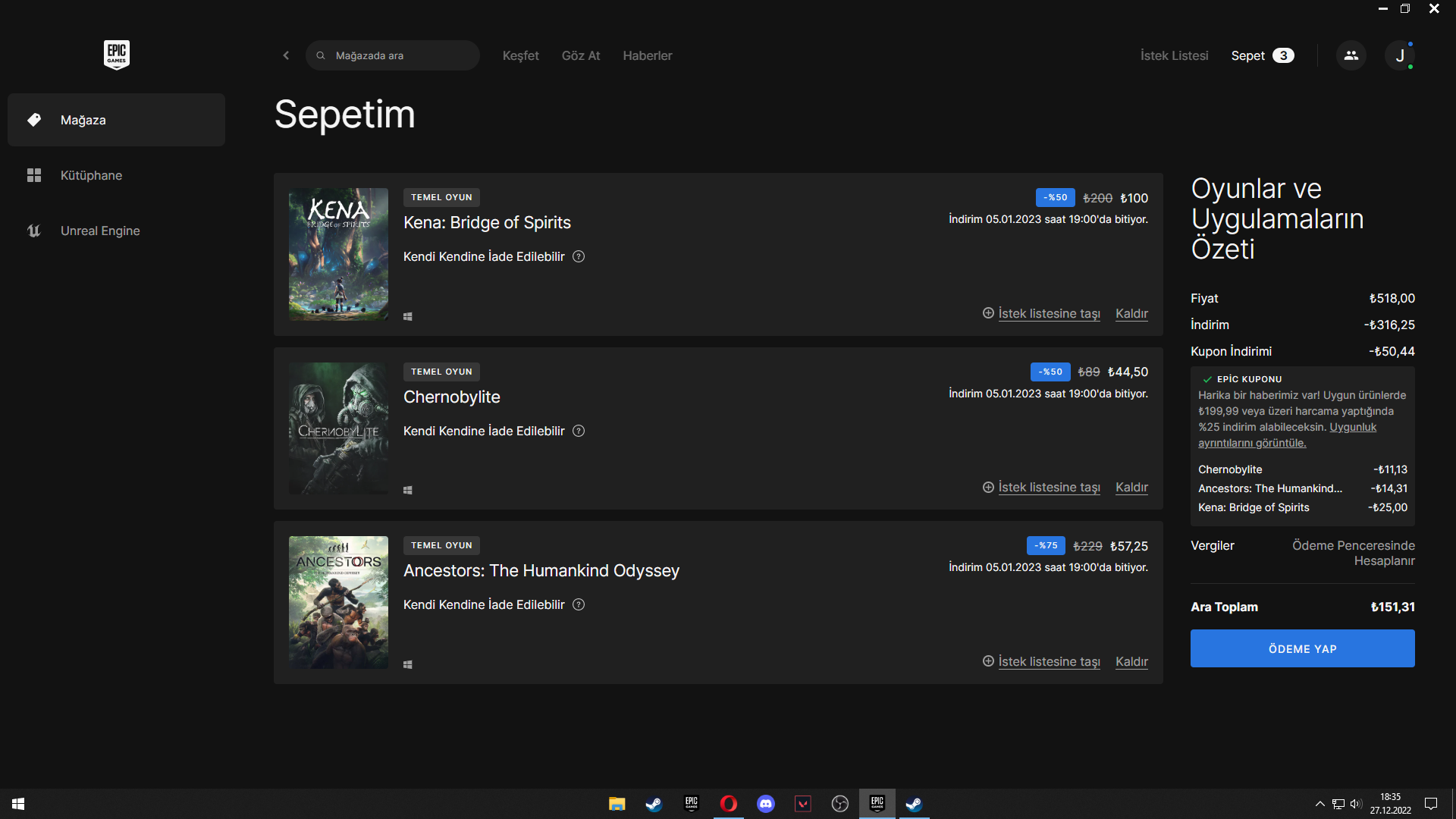Click the Unreal Engine icon

[x=34, y=231]
